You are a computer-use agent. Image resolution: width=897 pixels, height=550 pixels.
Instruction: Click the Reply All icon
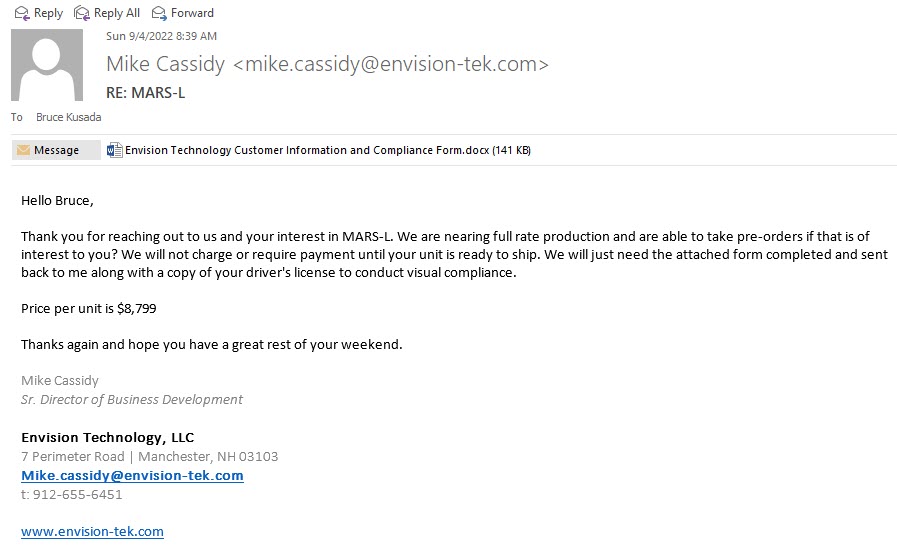(81, 13)
